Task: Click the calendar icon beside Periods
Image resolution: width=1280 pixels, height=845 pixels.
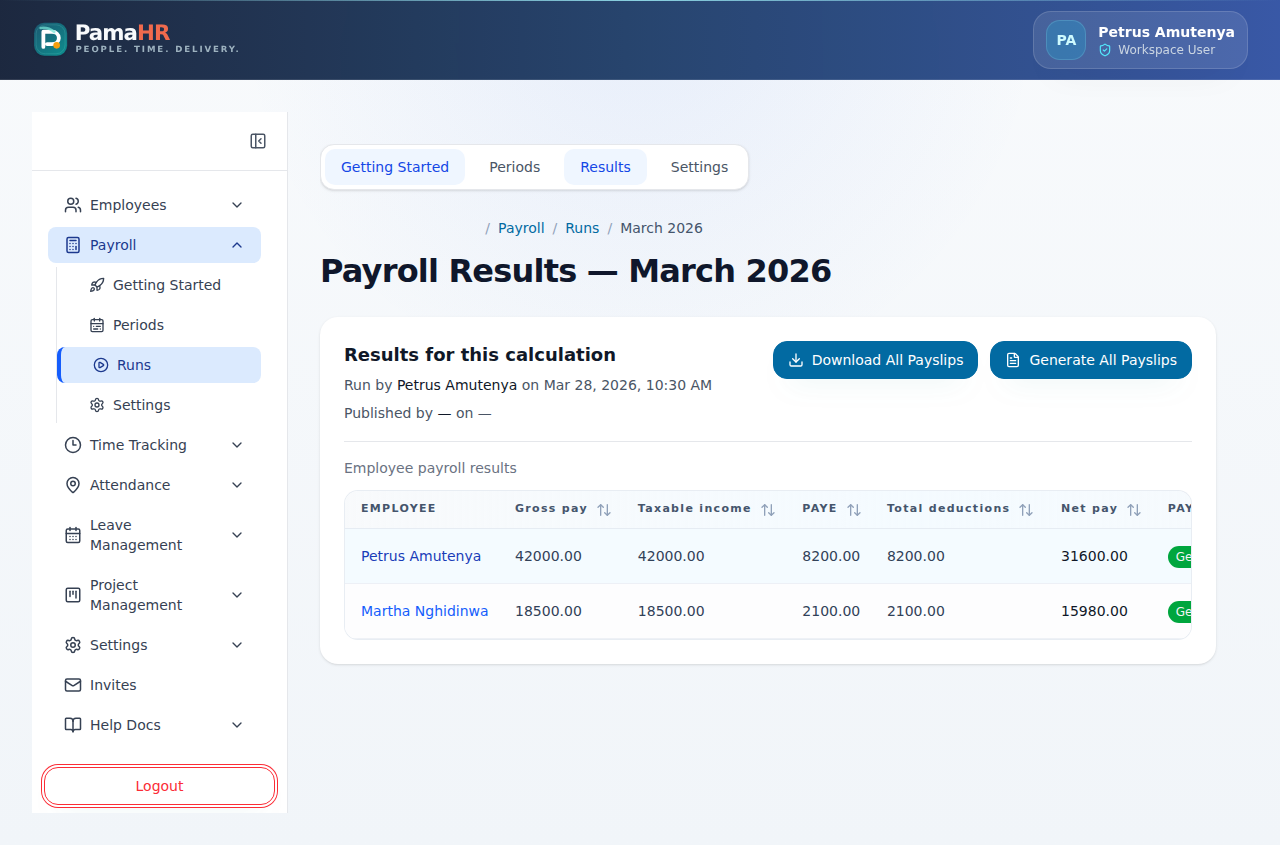Action: click(x=97, y=325)
